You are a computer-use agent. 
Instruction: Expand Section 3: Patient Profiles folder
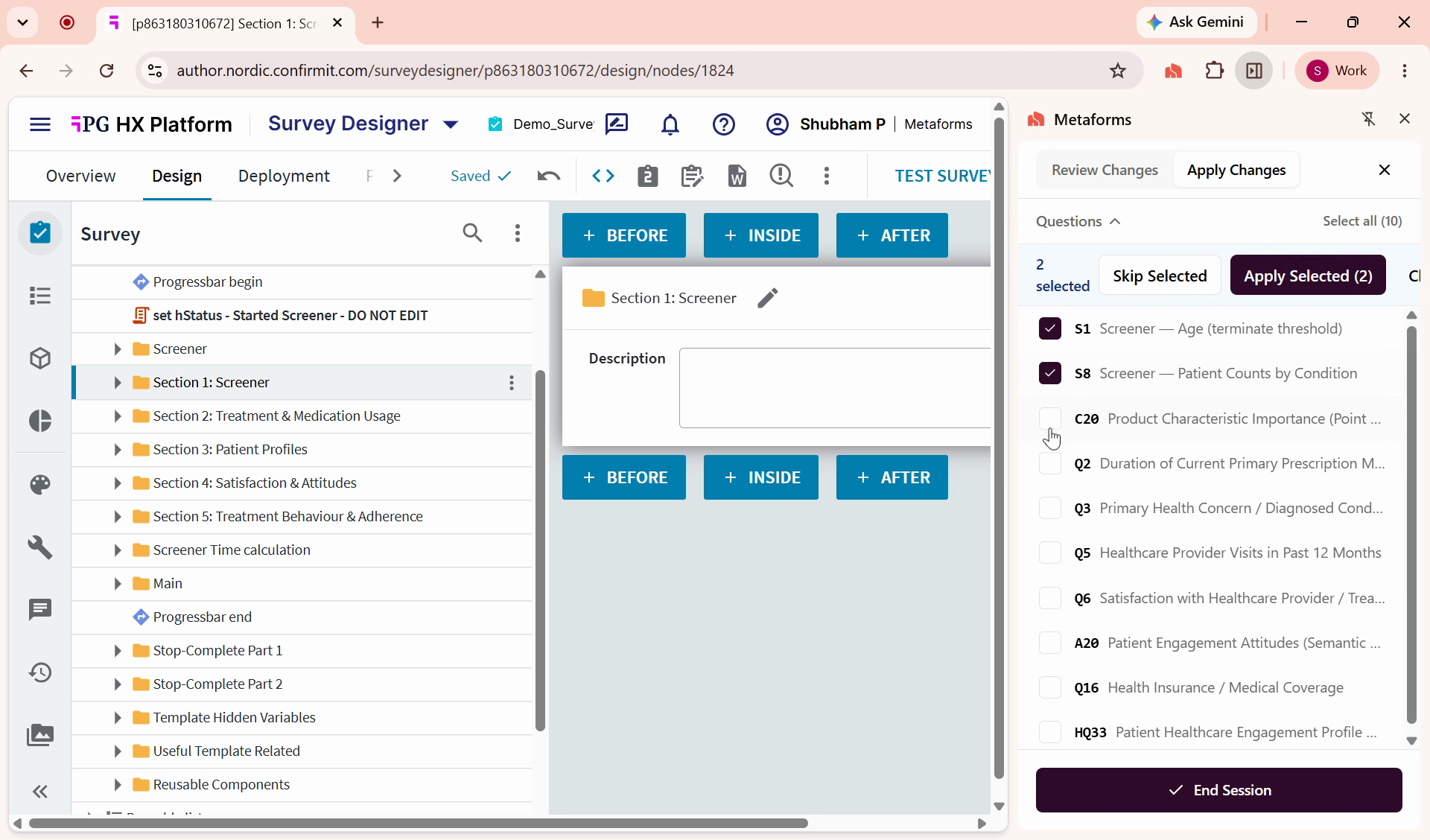tap(117, 450)
